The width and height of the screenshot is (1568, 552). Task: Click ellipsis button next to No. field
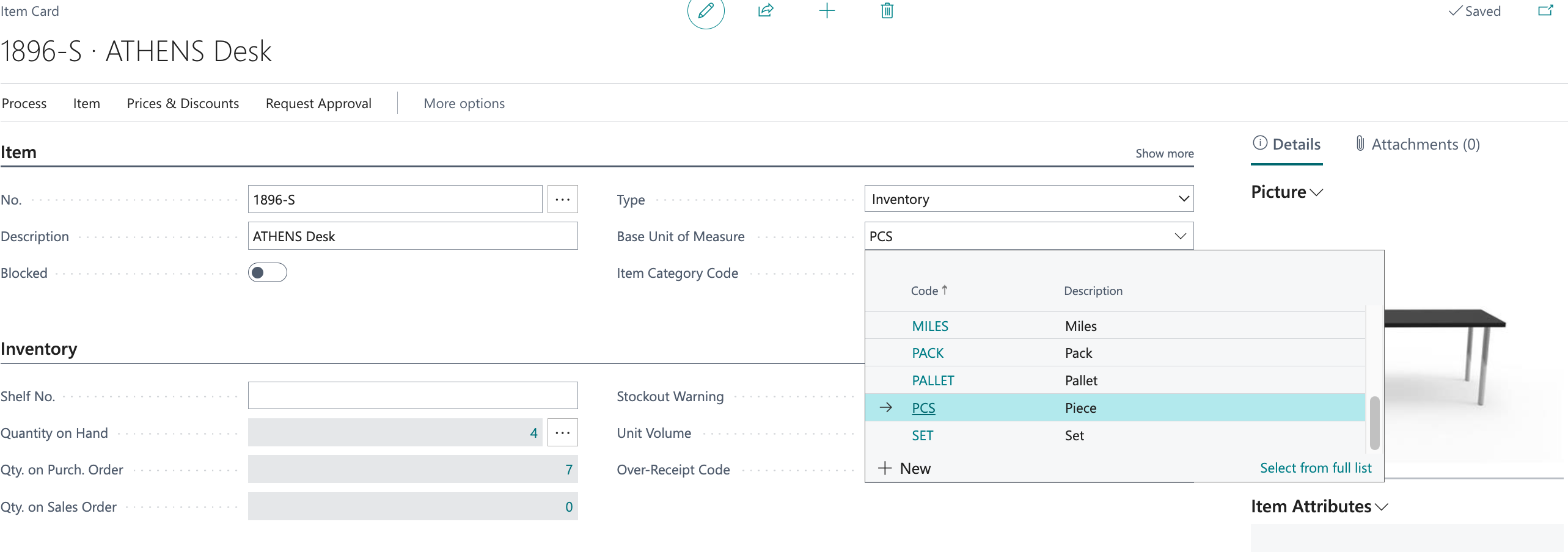click(x=562, y=200)
